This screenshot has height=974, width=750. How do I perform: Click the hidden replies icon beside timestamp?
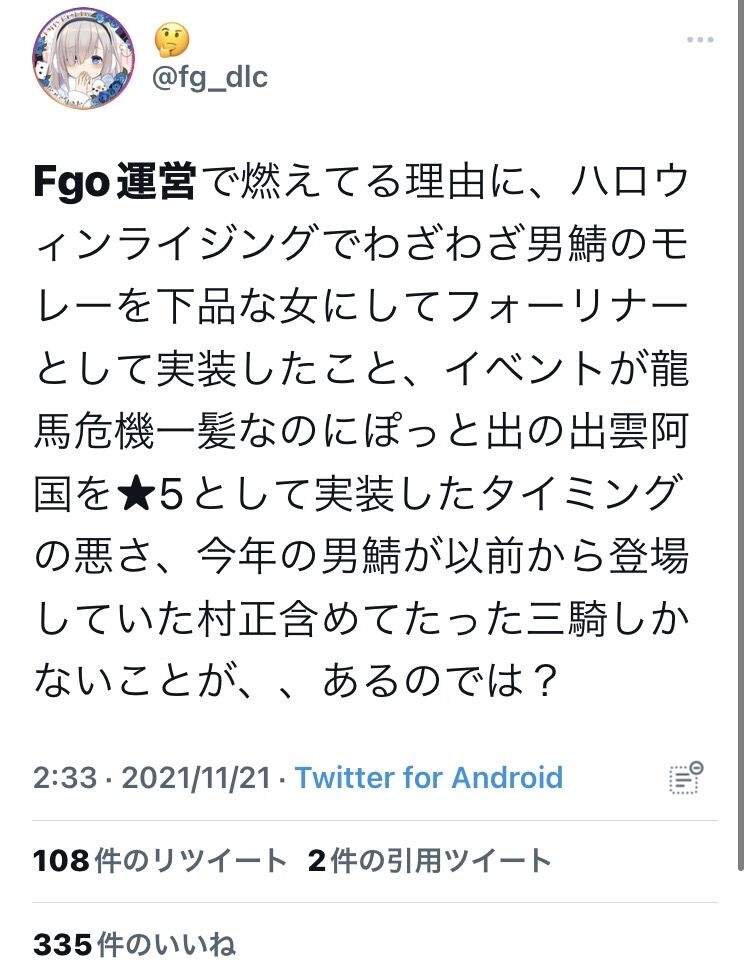pos(687,777)
